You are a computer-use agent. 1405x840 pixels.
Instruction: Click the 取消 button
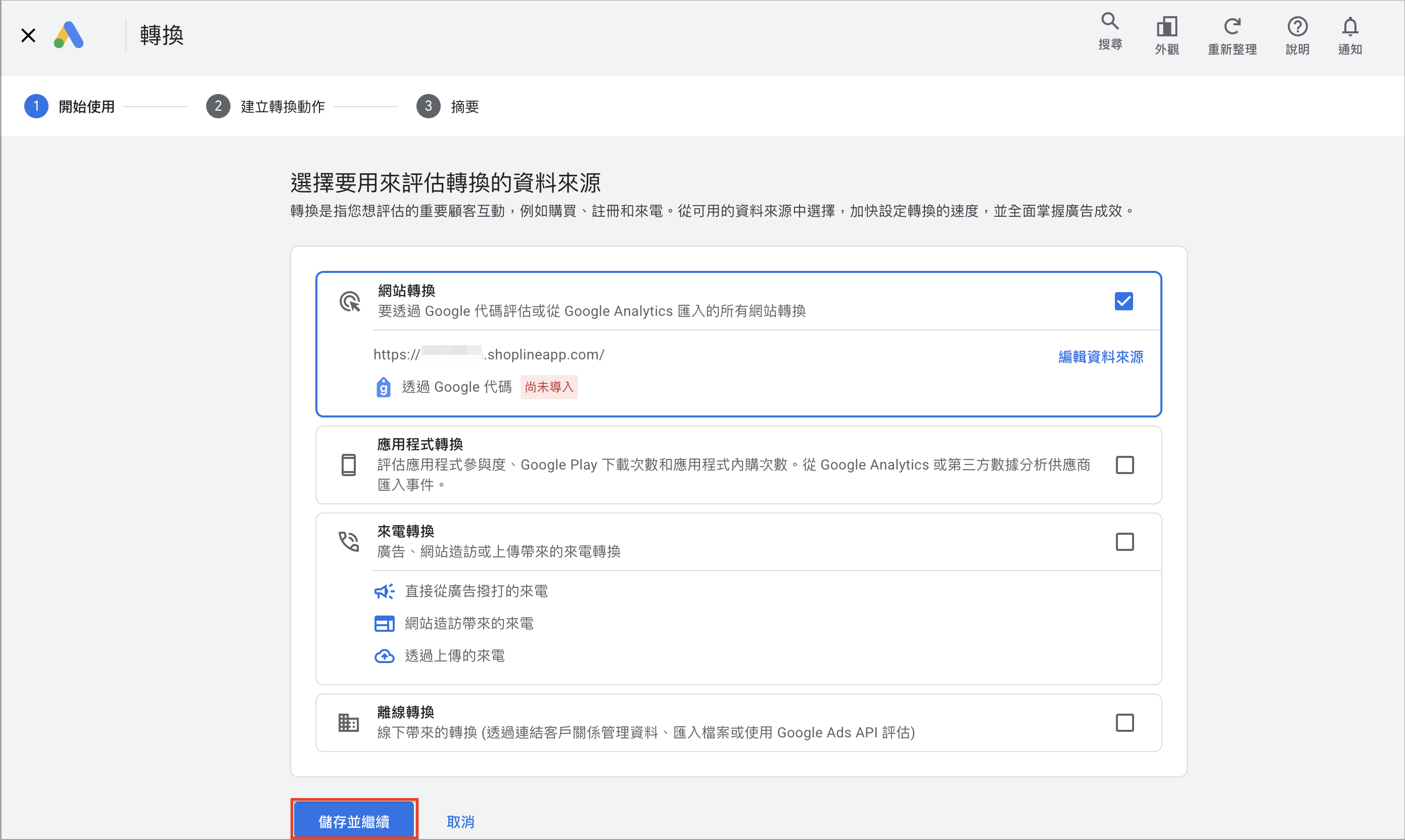click(460, 822)
